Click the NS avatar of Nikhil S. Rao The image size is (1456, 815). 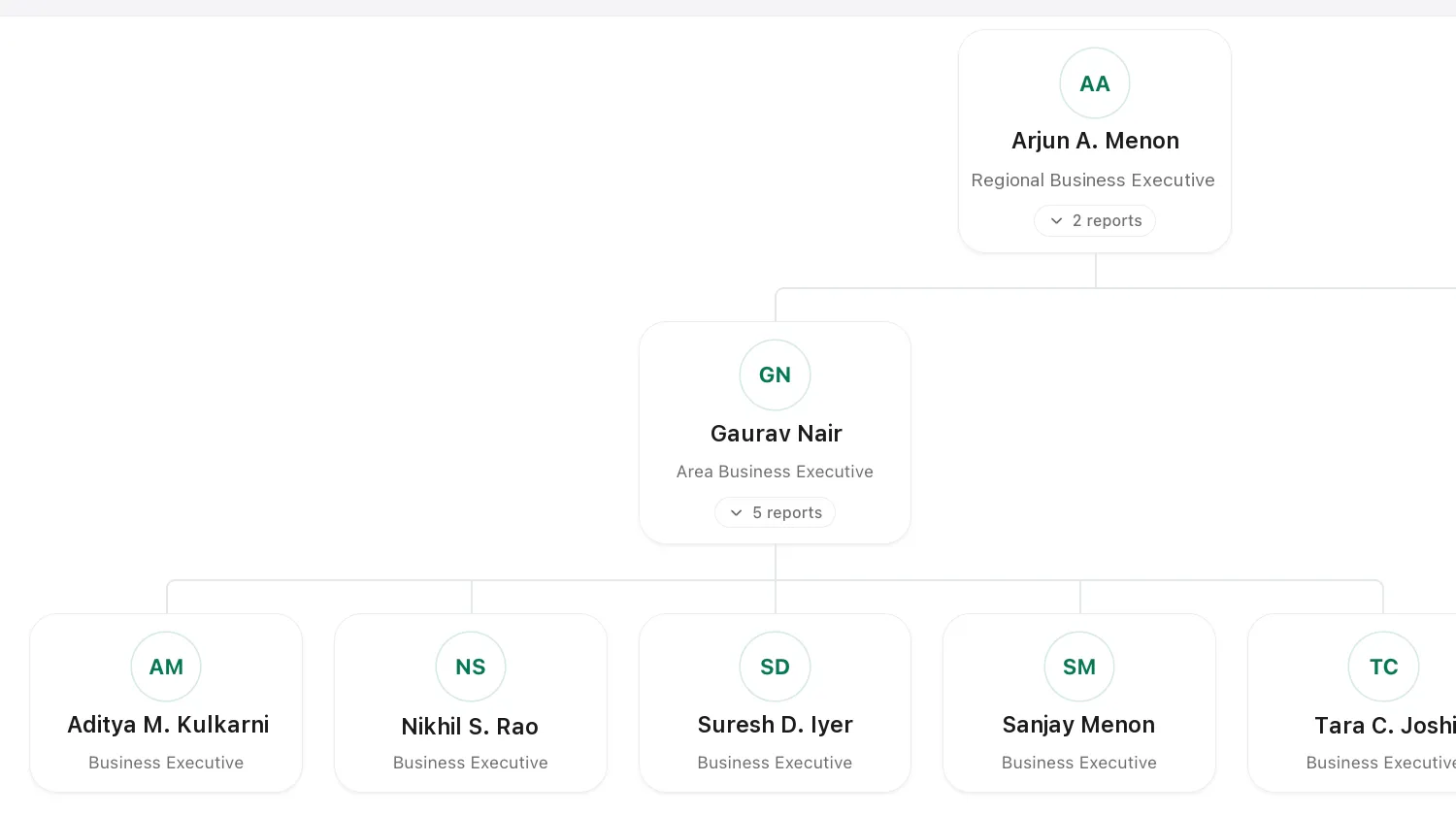point(471,667)
